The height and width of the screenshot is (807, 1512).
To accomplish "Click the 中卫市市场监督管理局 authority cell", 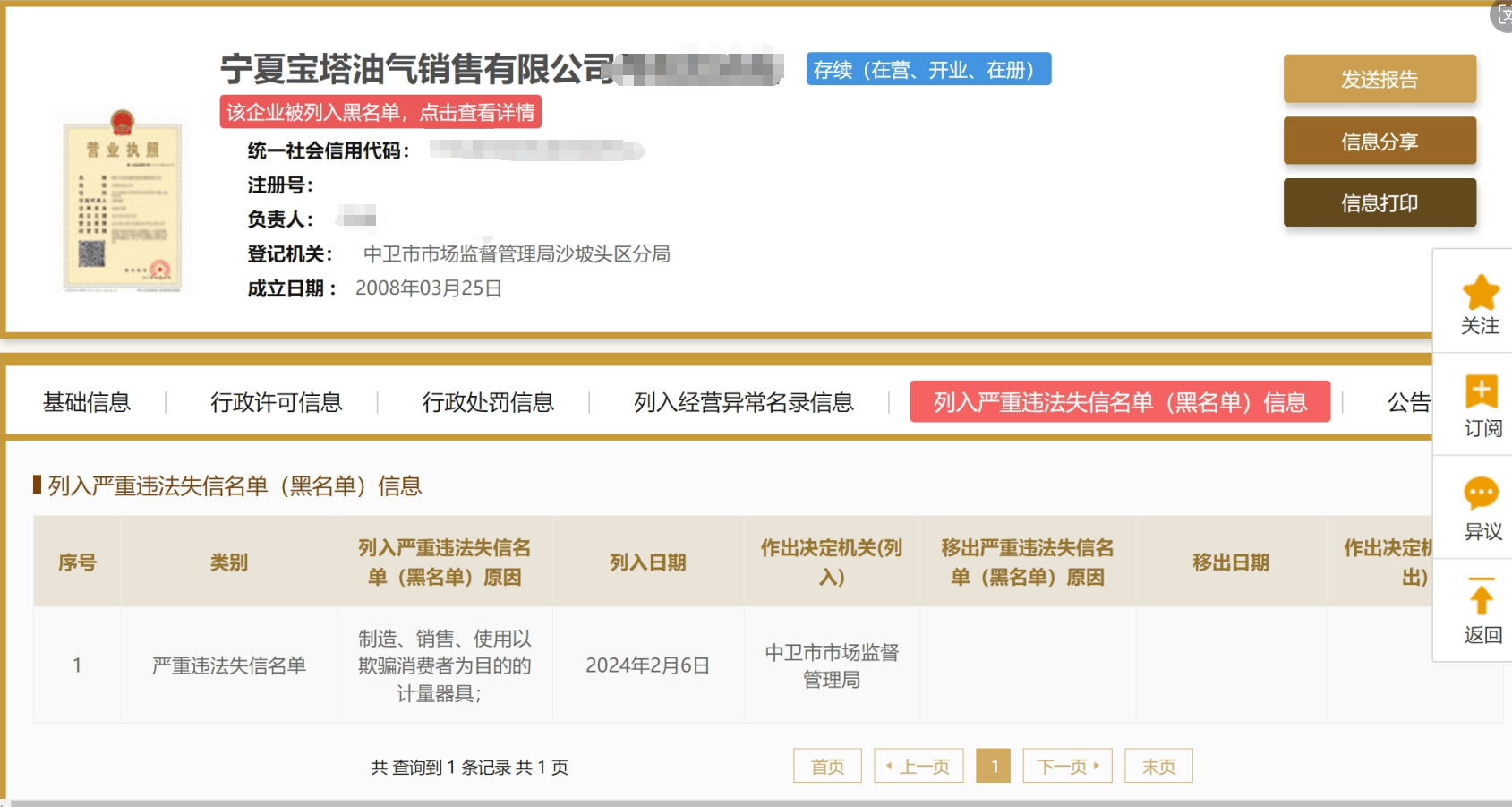I will coord(832,665).
